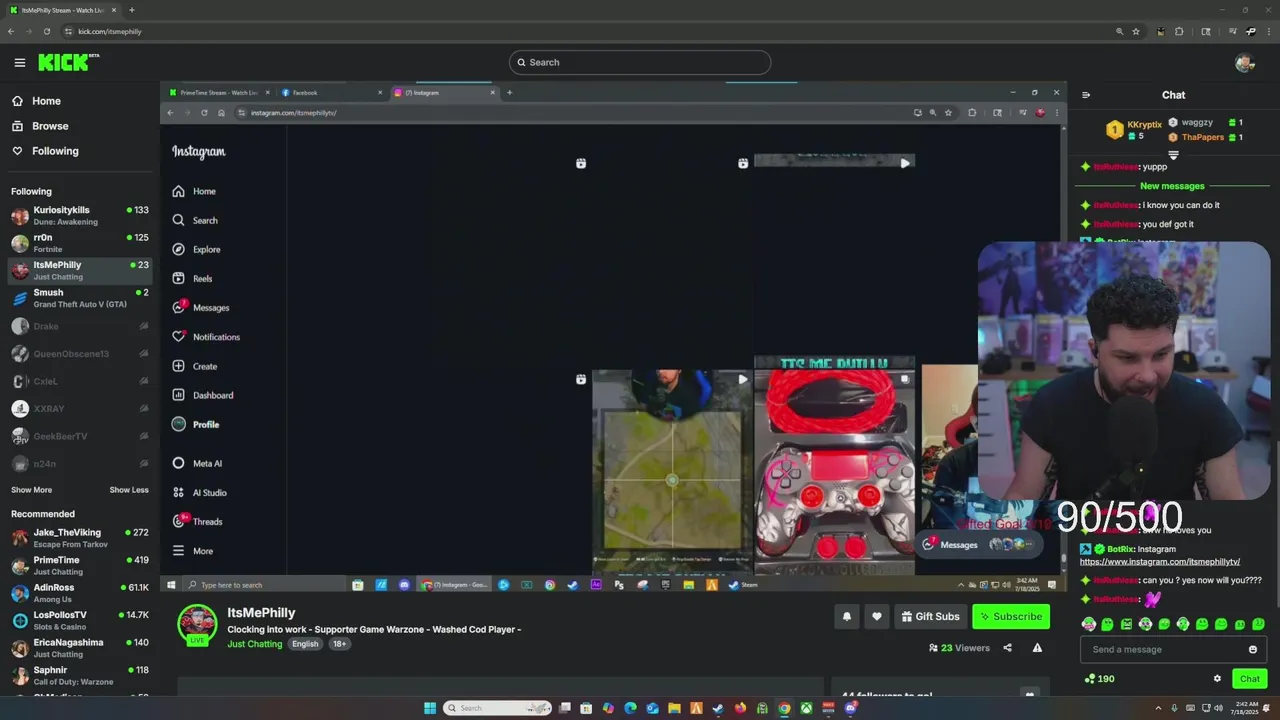Click the channel points 190 icon

pyautogui.click(x=1099, y=679)
